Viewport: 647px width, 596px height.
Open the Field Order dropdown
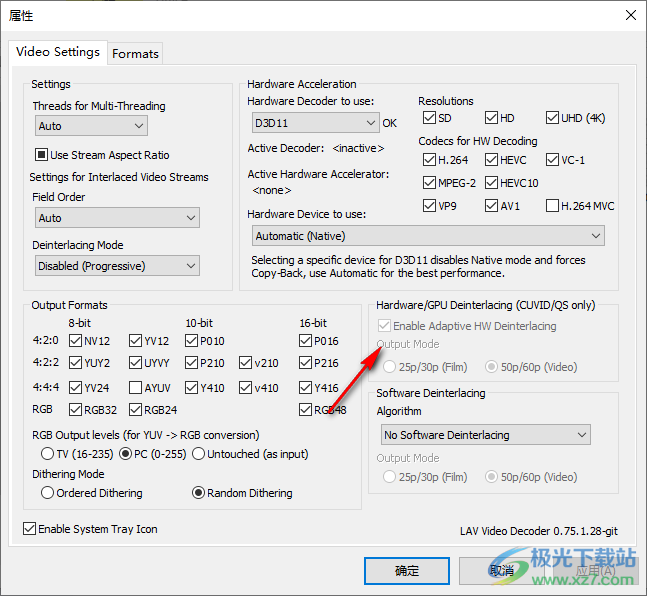coord(117,218)
